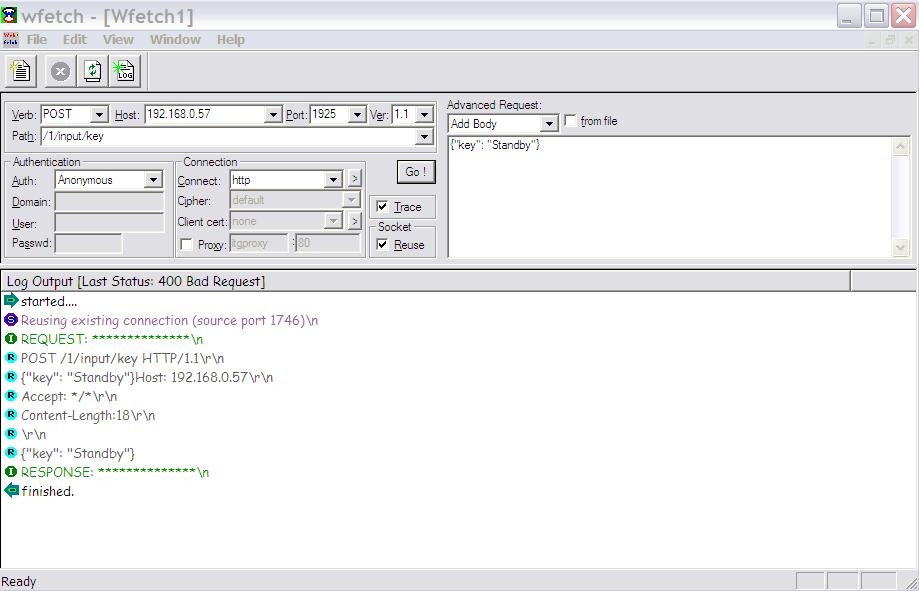Image resolution: width=919 pixels, height=591 pixels.
Task: Open the Window menu
Action: pos(175,40)
